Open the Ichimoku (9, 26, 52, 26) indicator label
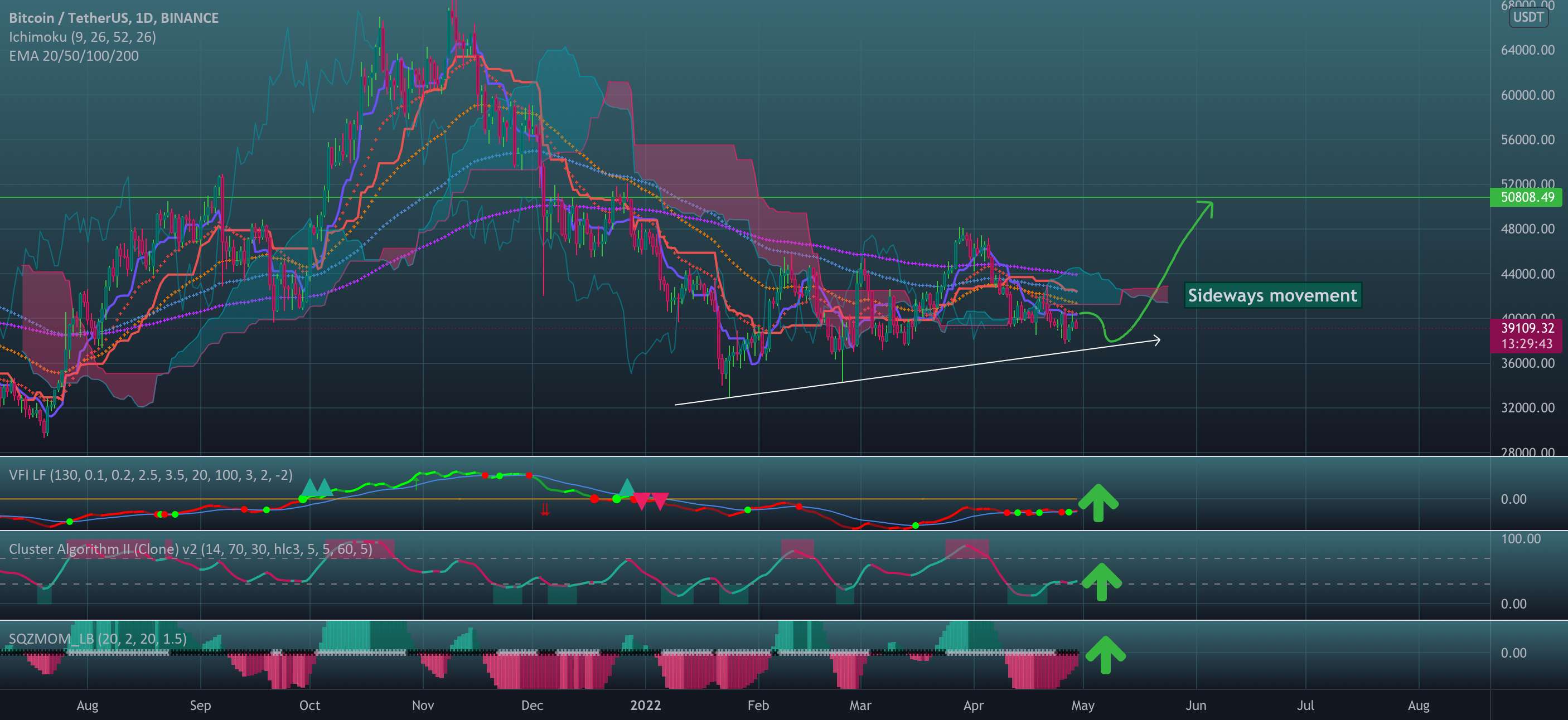This screenshot has width=1568, height=720. click(82, 37)
